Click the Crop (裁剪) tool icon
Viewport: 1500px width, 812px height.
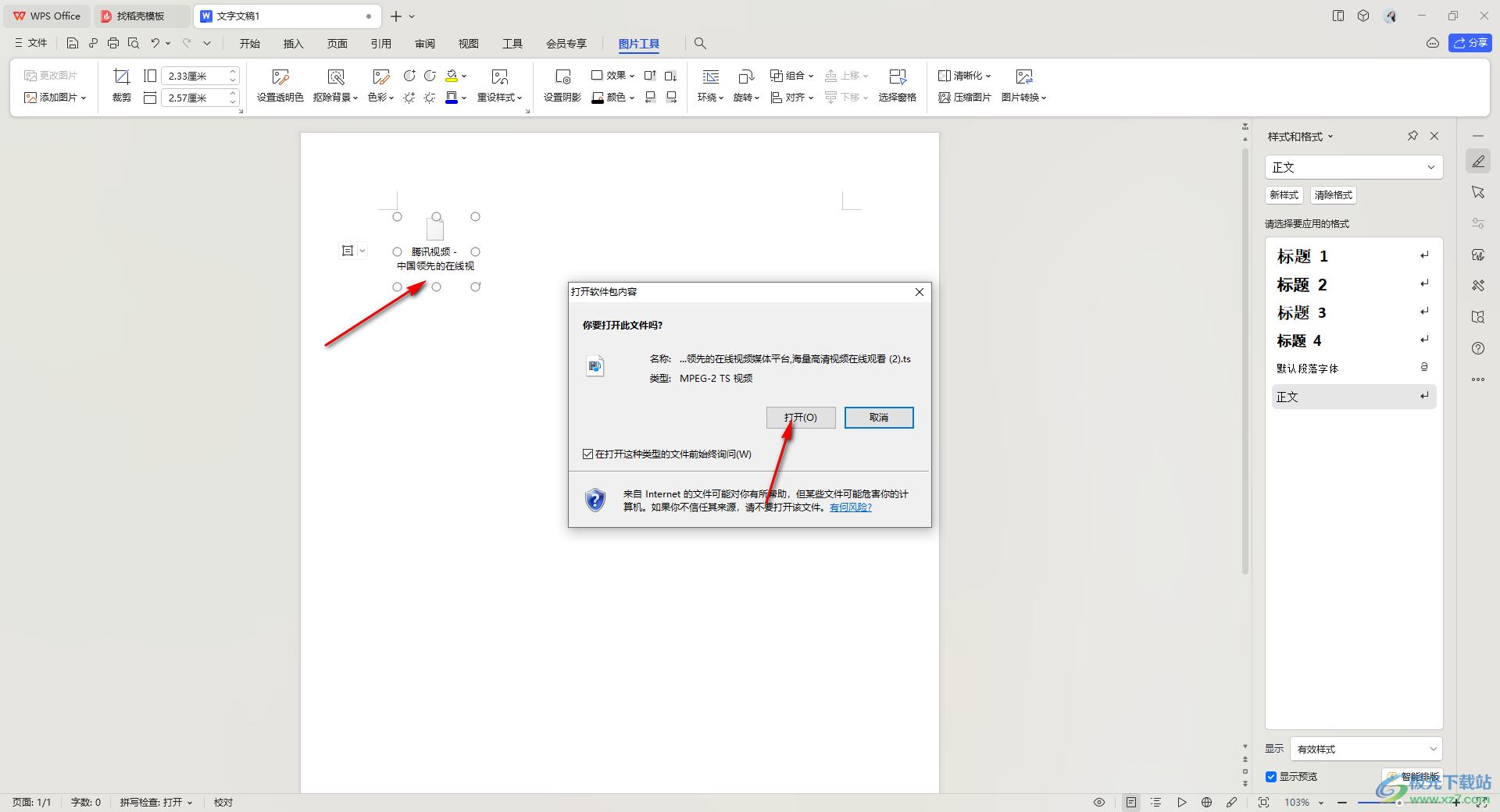tap(121, 77)
